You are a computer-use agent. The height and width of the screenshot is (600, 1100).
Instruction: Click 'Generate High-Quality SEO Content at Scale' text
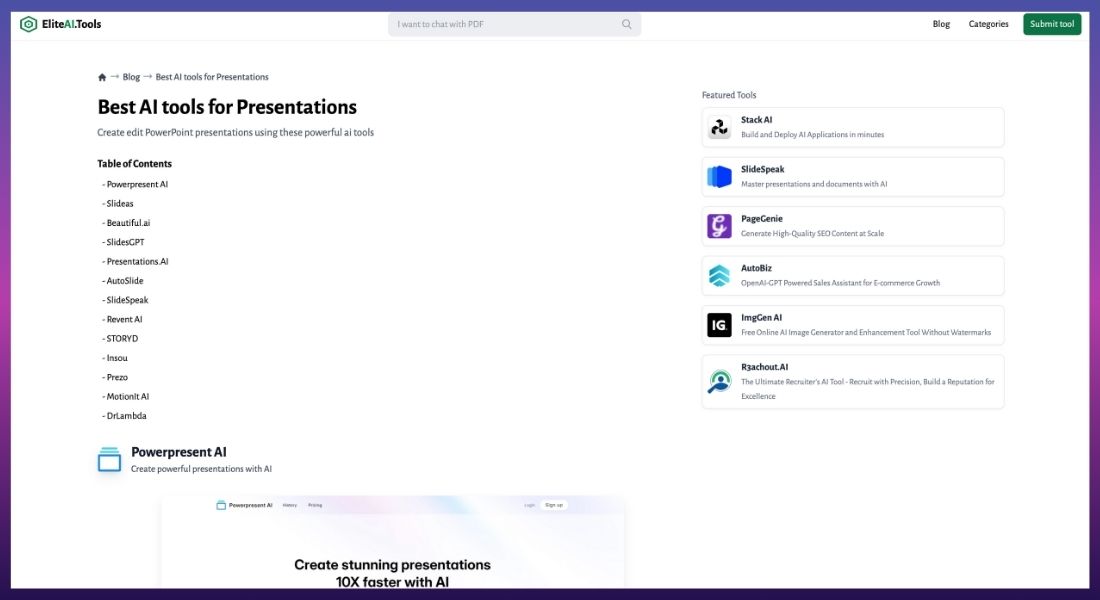coord(812,234)
